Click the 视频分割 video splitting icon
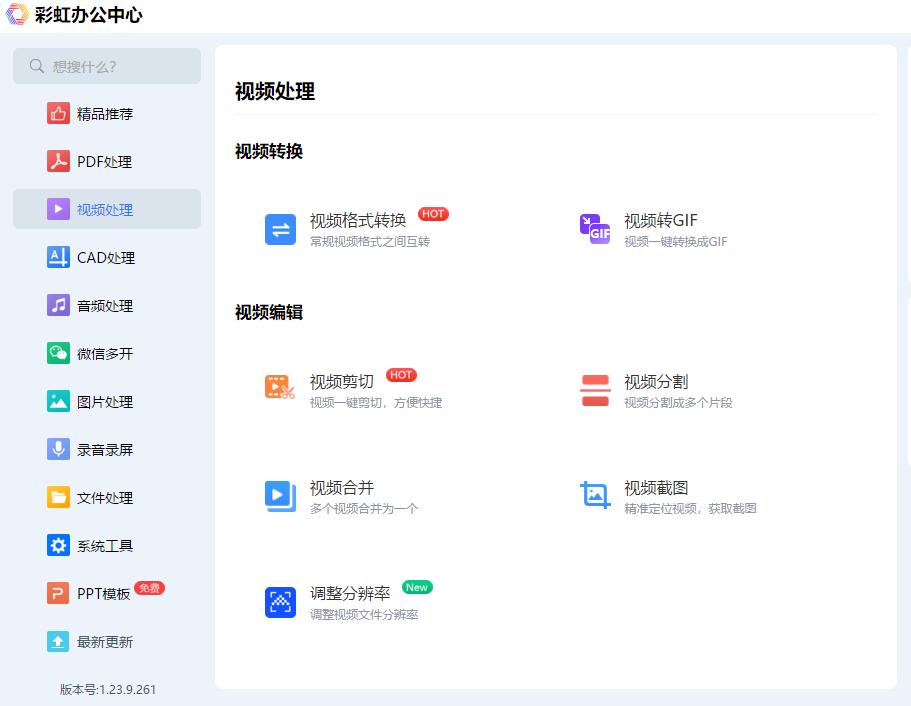Screen dimensions: 911x706 pos(594,390)
